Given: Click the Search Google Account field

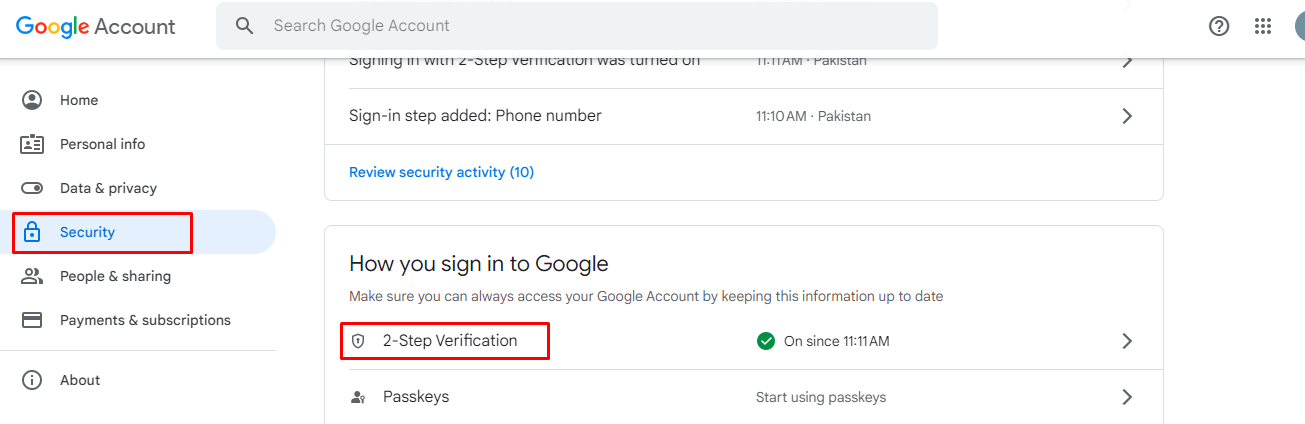Looking at the screenshot, I should (x=577, y=26).
